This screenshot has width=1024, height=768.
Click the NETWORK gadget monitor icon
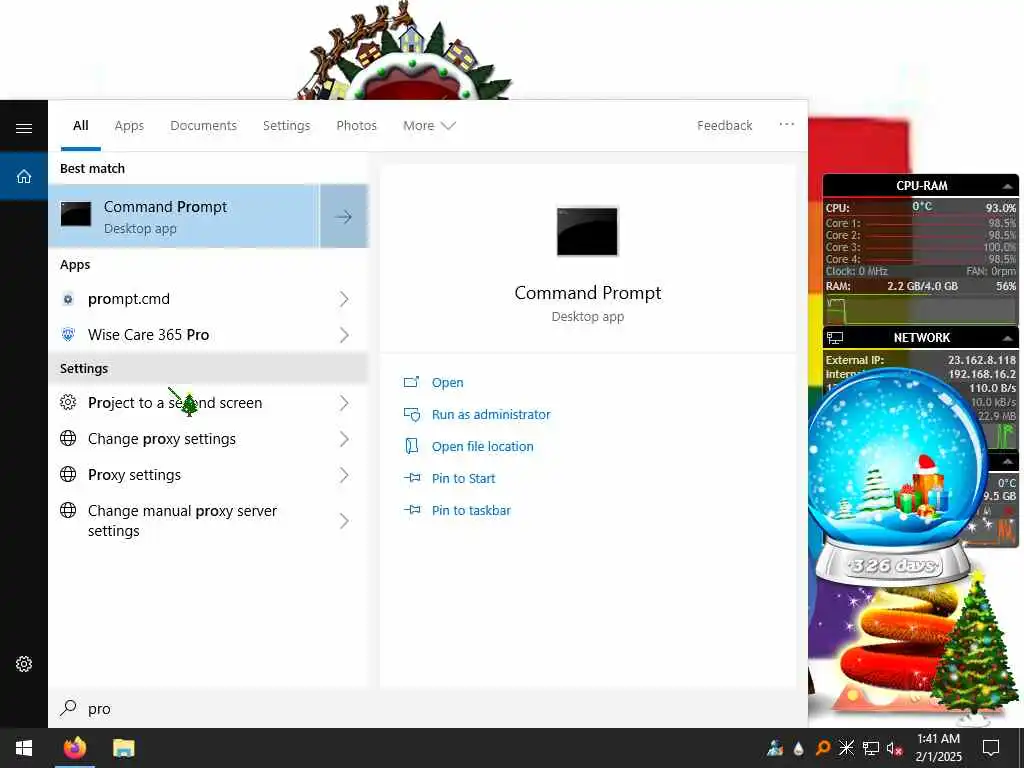tap(835, 338)
